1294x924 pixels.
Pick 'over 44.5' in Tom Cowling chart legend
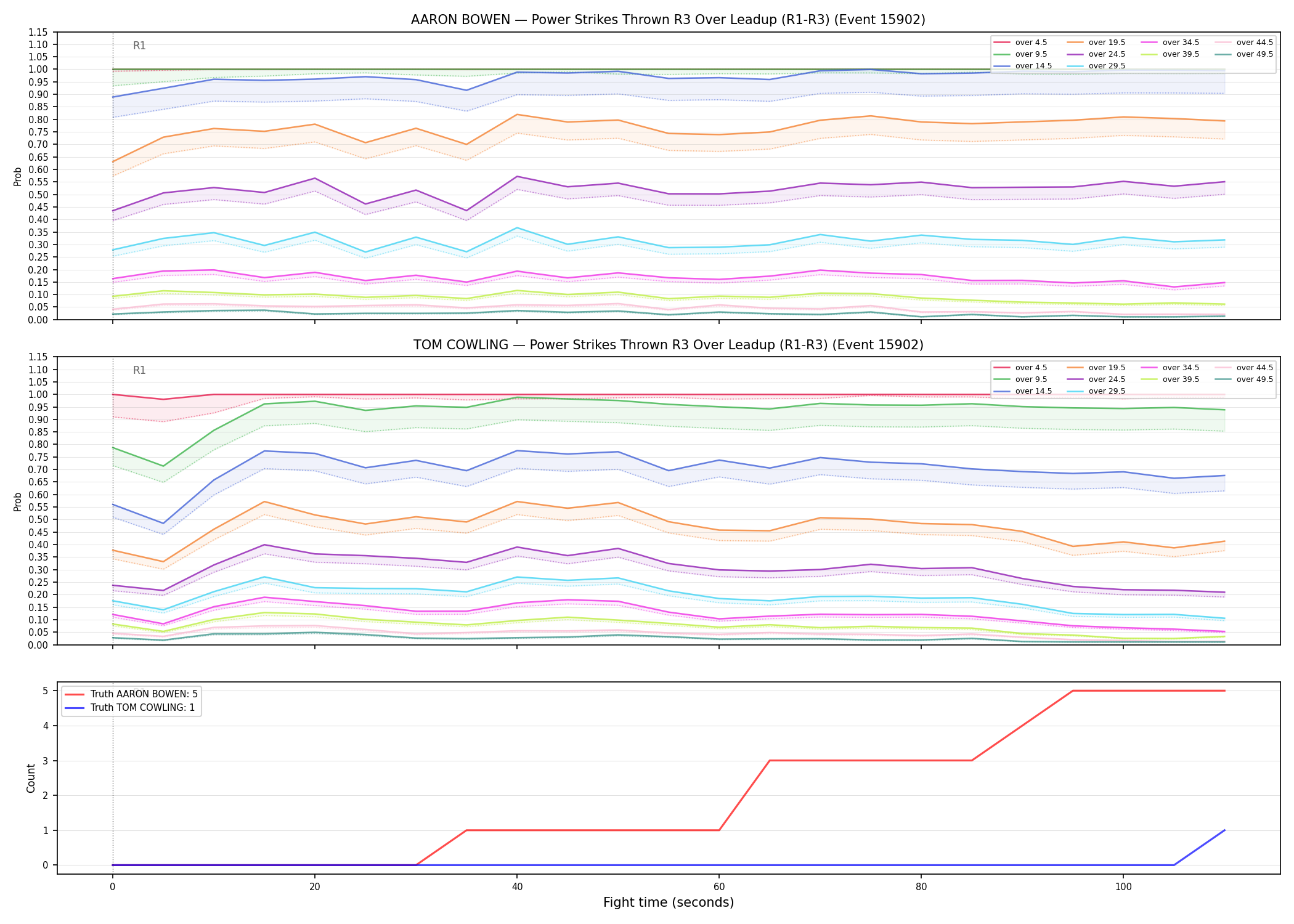(x=1244, y=368)
